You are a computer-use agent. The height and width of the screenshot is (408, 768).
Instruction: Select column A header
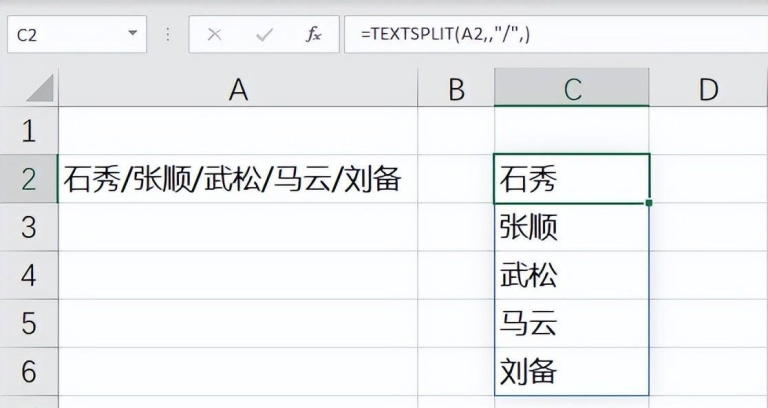click(238, 90)
